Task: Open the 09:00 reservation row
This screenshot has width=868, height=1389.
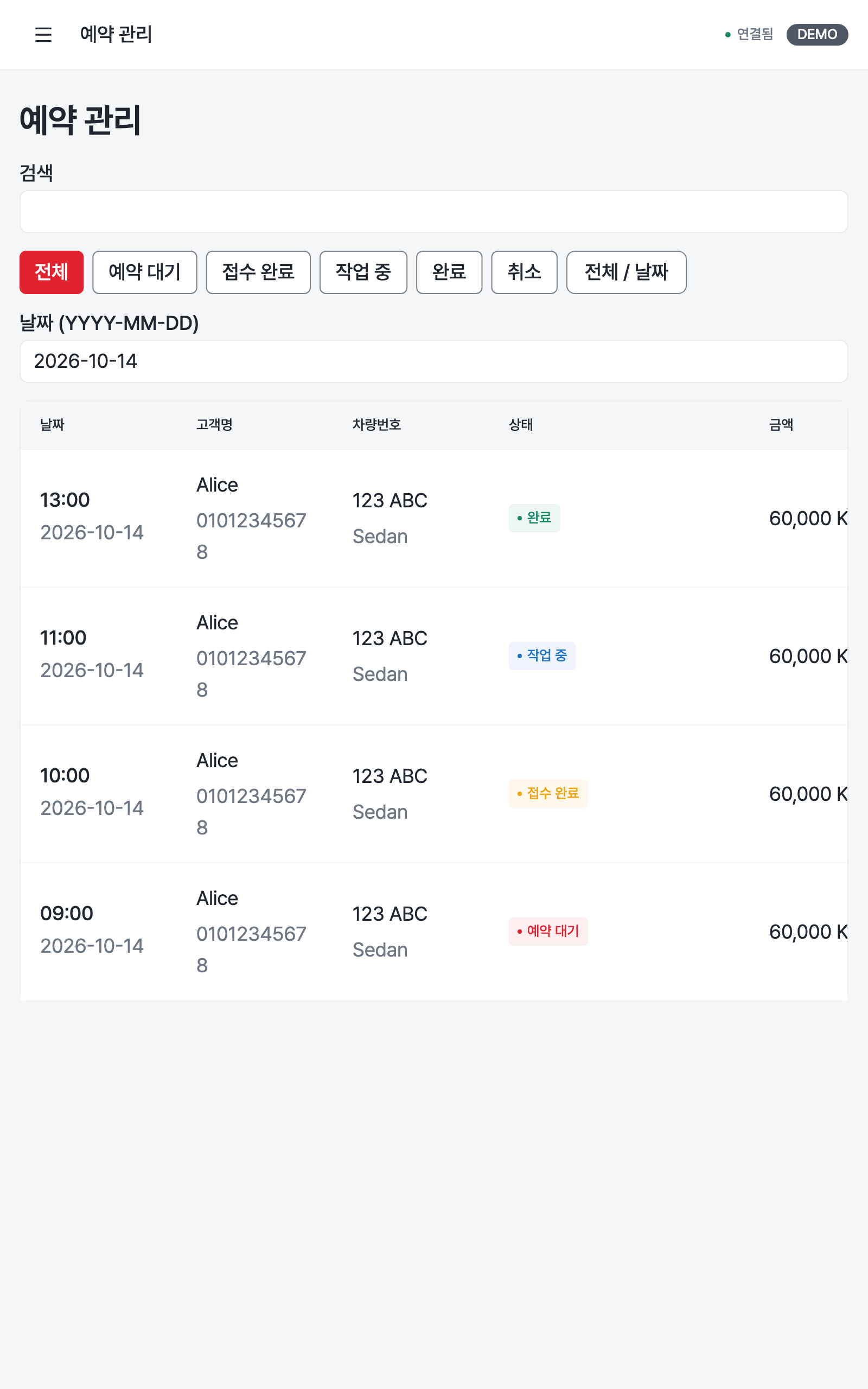Action: point(434,932)
